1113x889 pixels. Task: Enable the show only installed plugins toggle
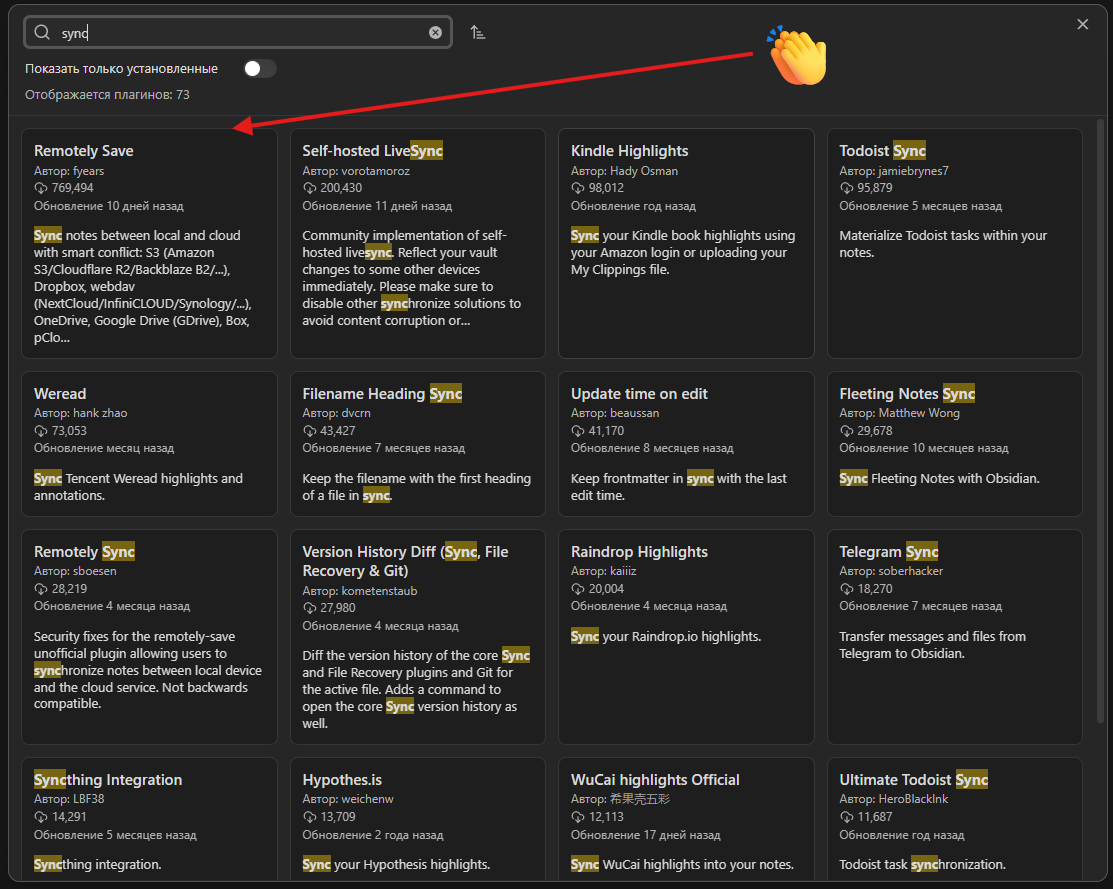click(260, 68)
